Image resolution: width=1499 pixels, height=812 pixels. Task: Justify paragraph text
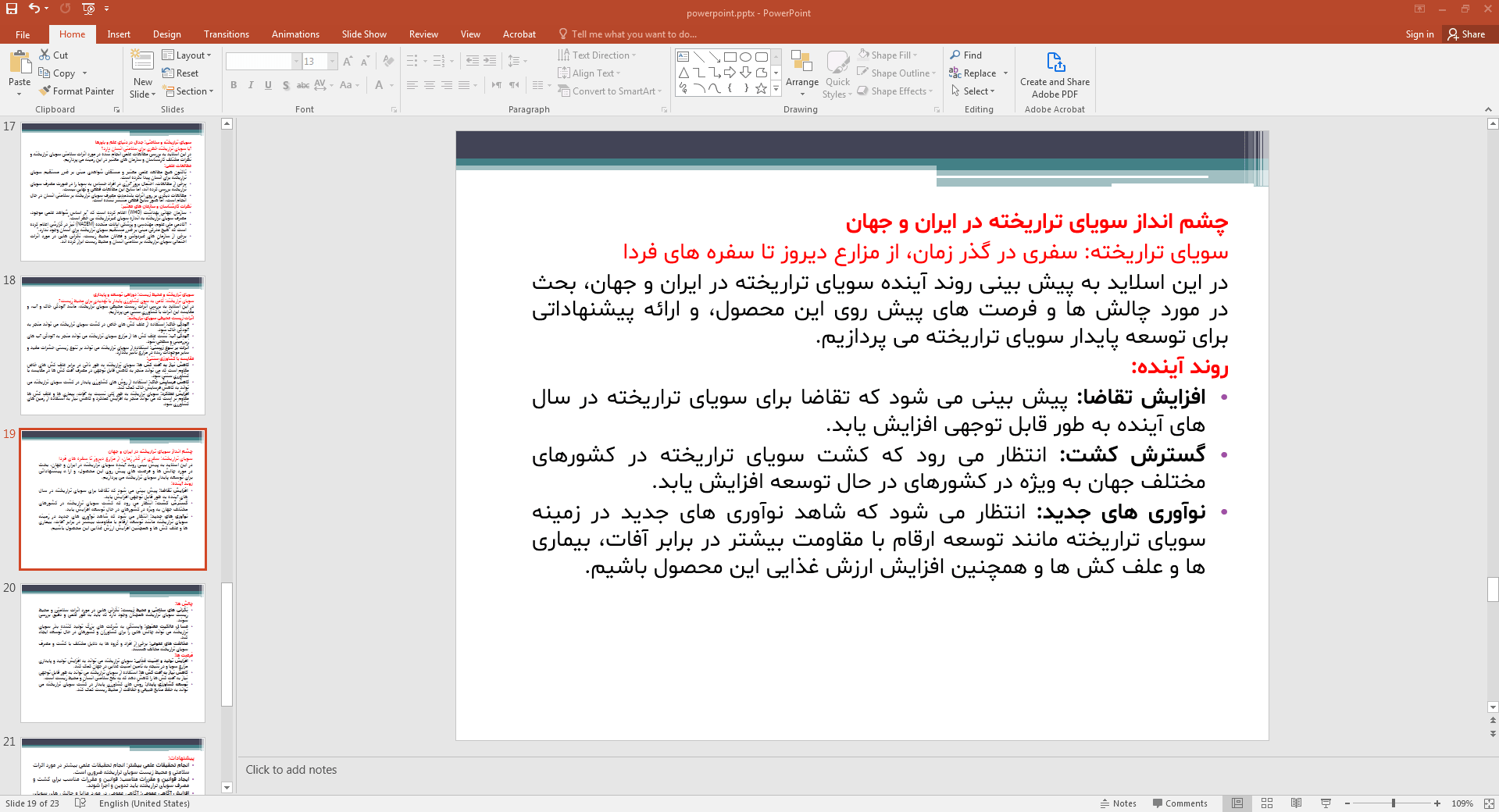tap(464, 85)
